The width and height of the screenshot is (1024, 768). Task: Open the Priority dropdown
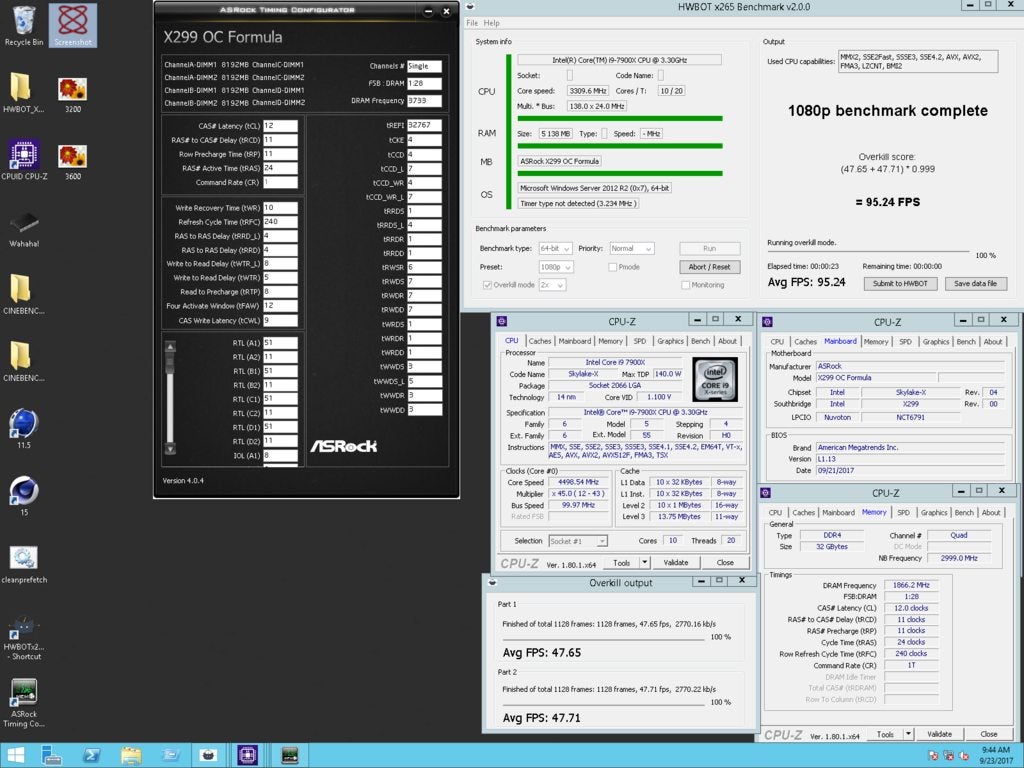pos(631,248)
